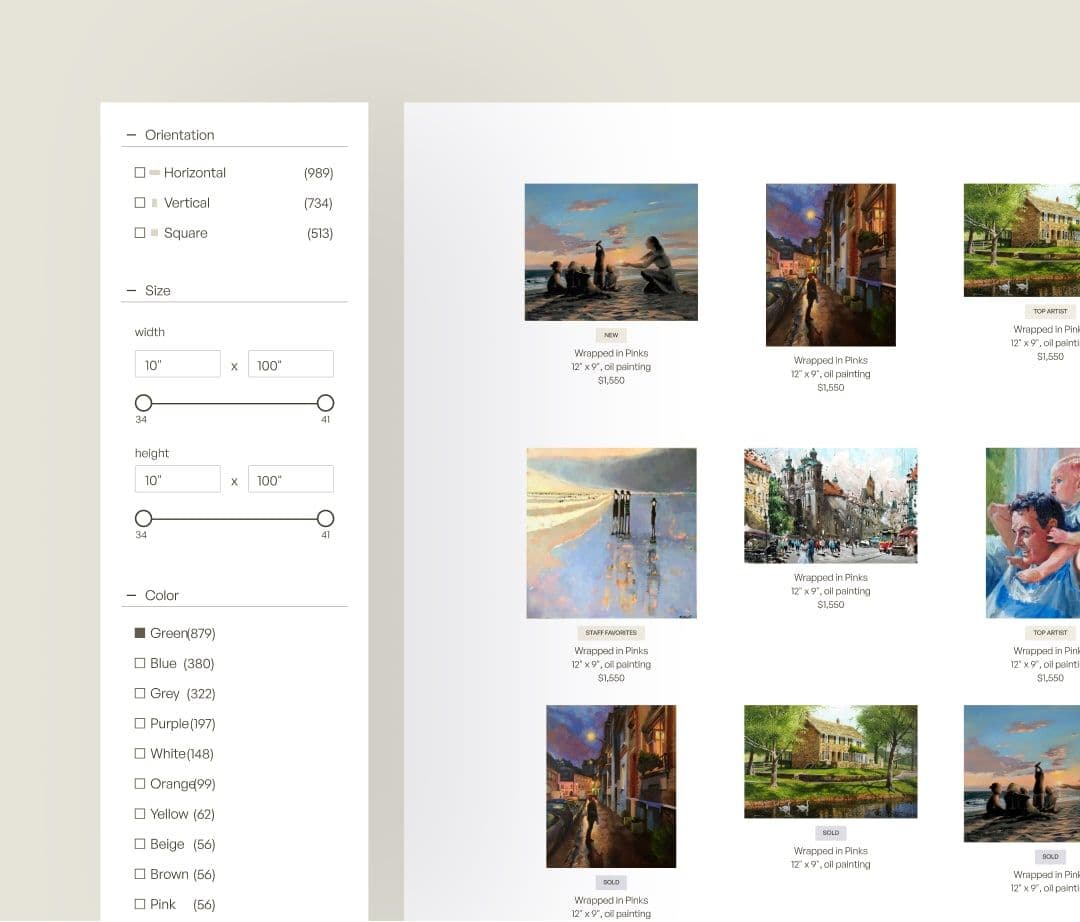Open the beach sunset painting thumbnail

click(611, 252)
